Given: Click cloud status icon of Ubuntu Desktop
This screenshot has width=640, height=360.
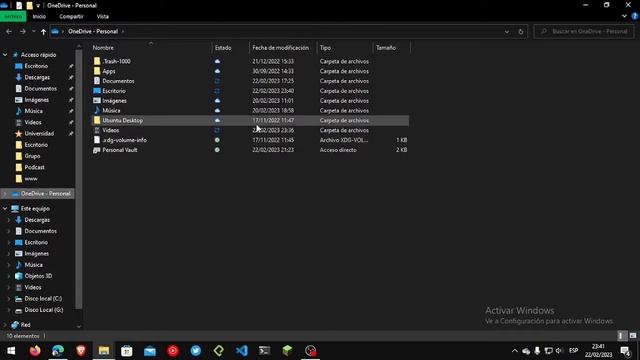Looking at the screenshot, I should point(217,120).
